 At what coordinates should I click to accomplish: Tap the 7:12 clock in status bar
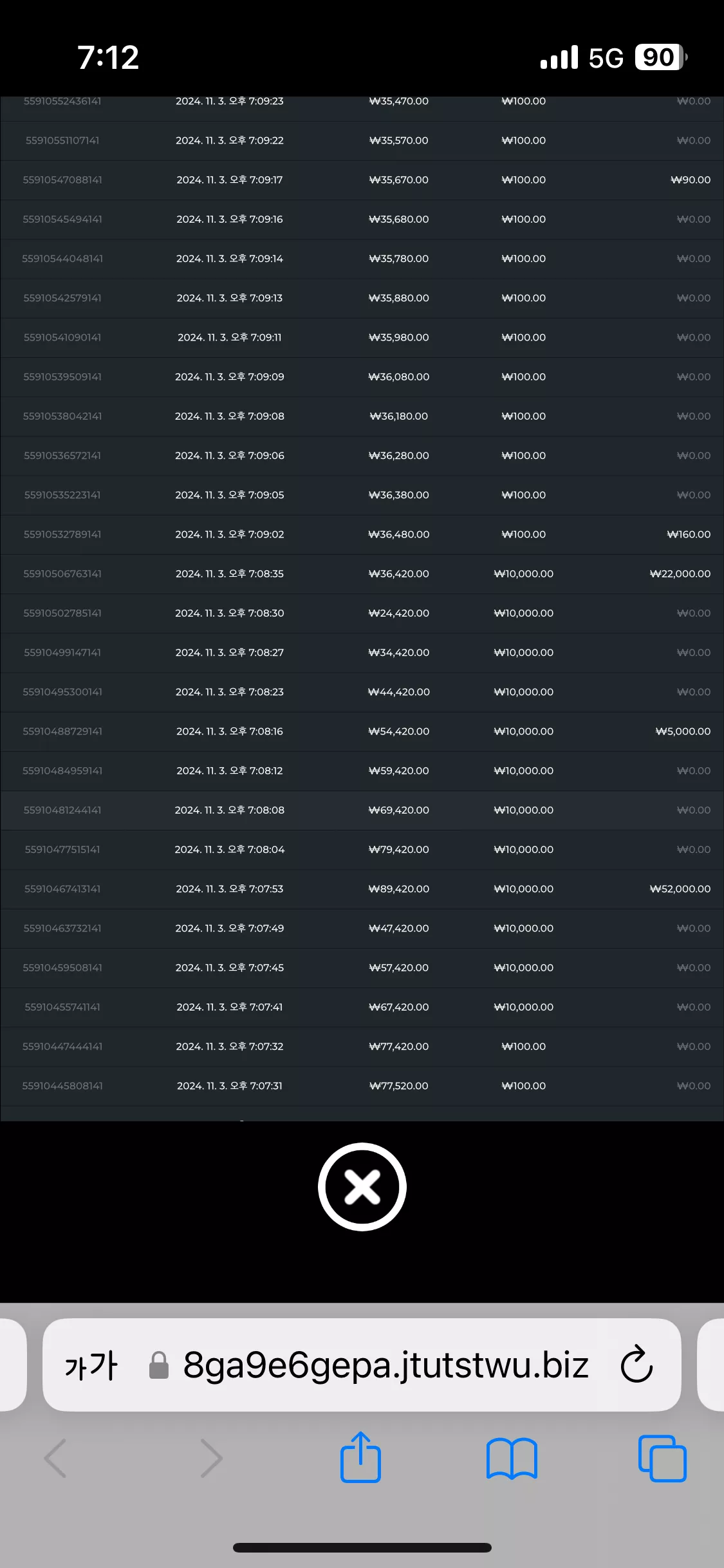(x=108, y=57)
